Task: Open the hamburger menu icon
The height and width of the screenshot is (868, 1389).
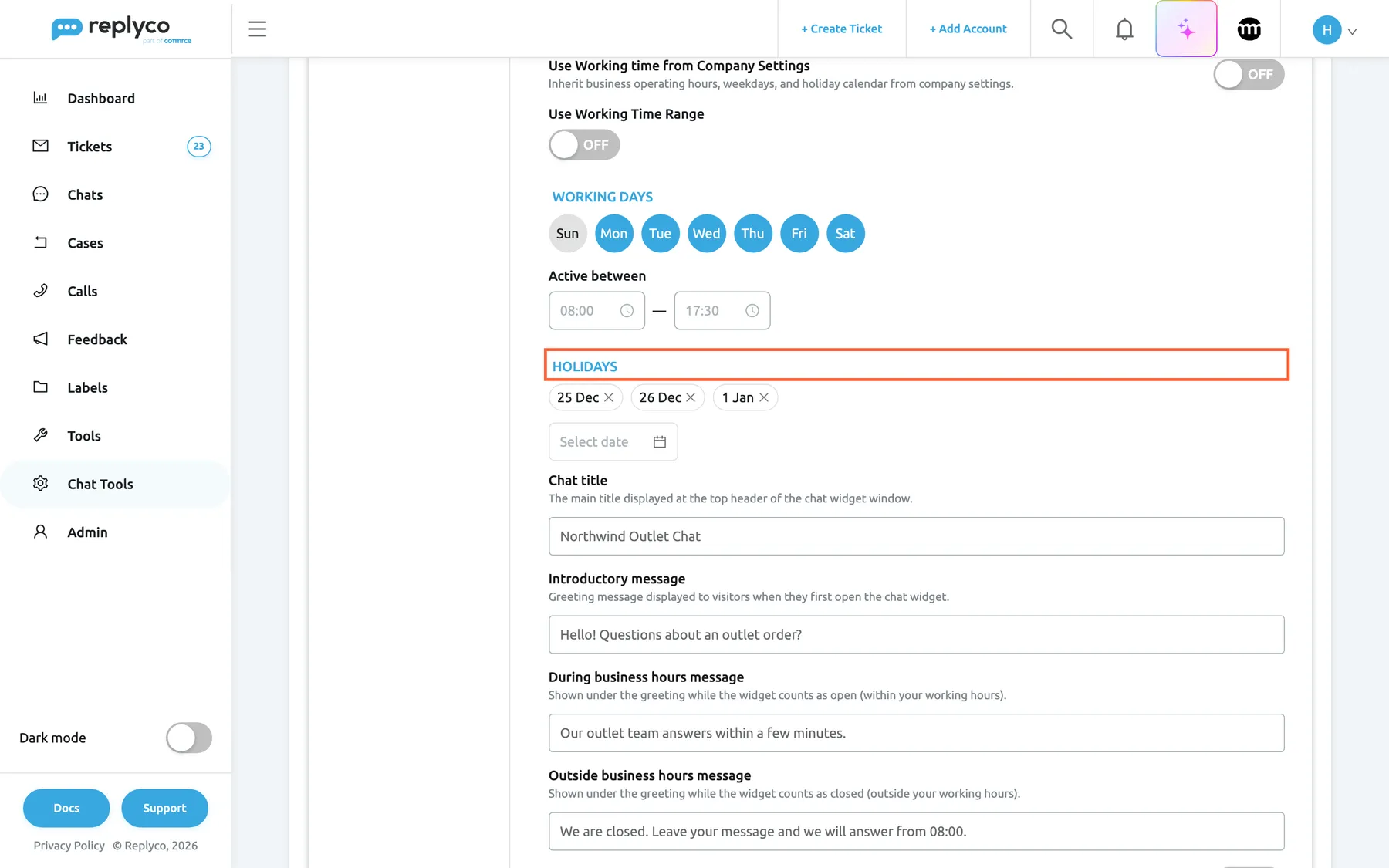Action: tap(257, 29)
